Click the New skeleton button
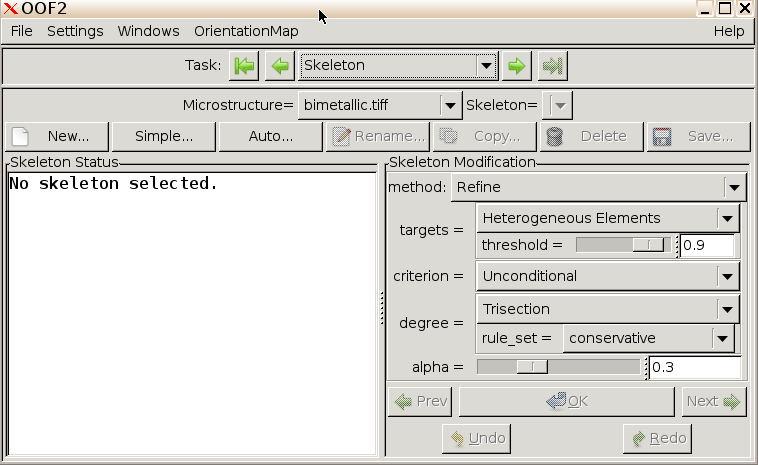Viewport: 758px width, 465px height. click(x=55, y=136)
